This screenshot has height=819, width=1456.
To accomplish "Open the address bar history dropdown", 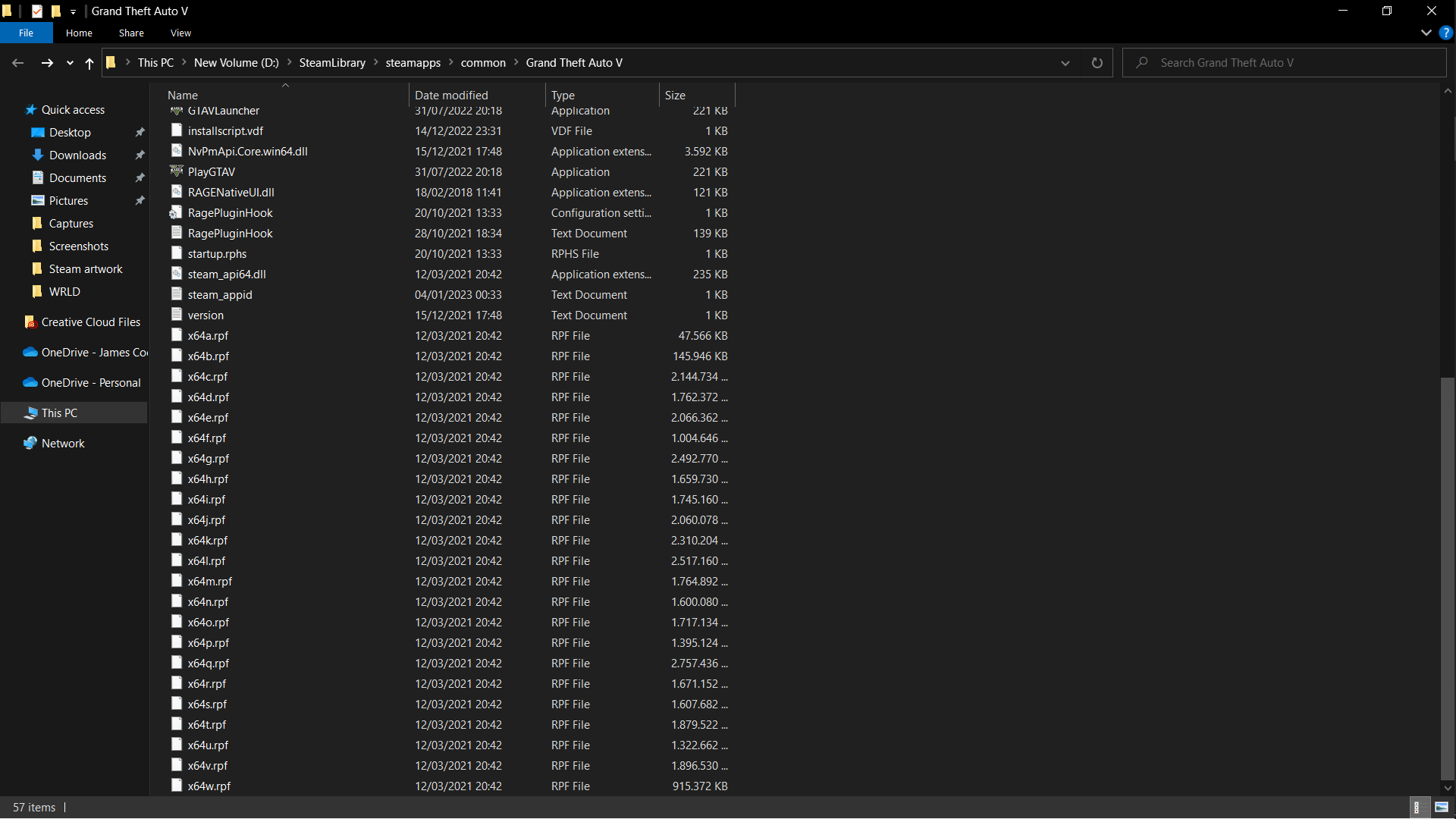I will point(1065,63).
